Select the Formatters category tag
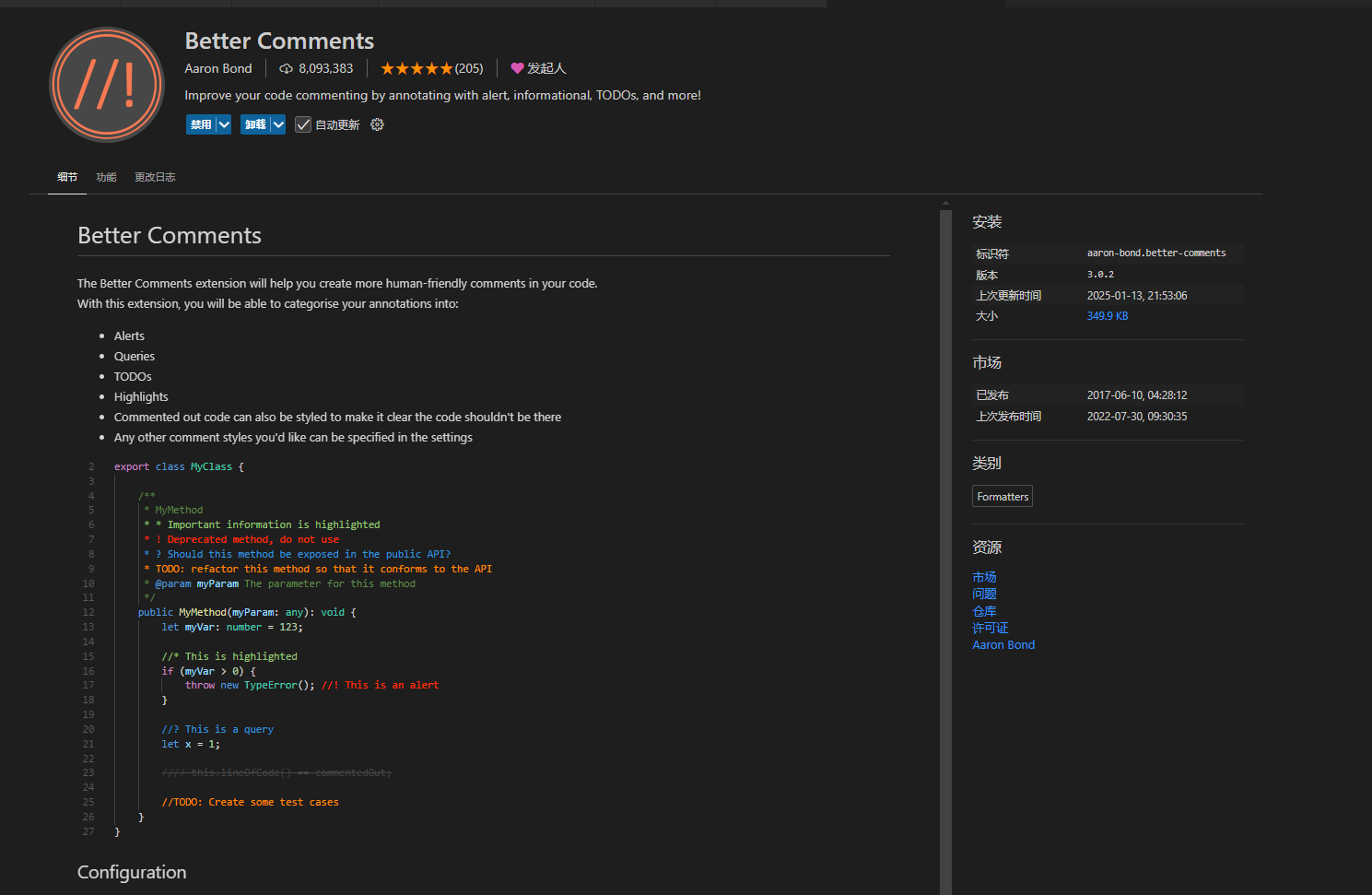 [x=1003, y=496]
